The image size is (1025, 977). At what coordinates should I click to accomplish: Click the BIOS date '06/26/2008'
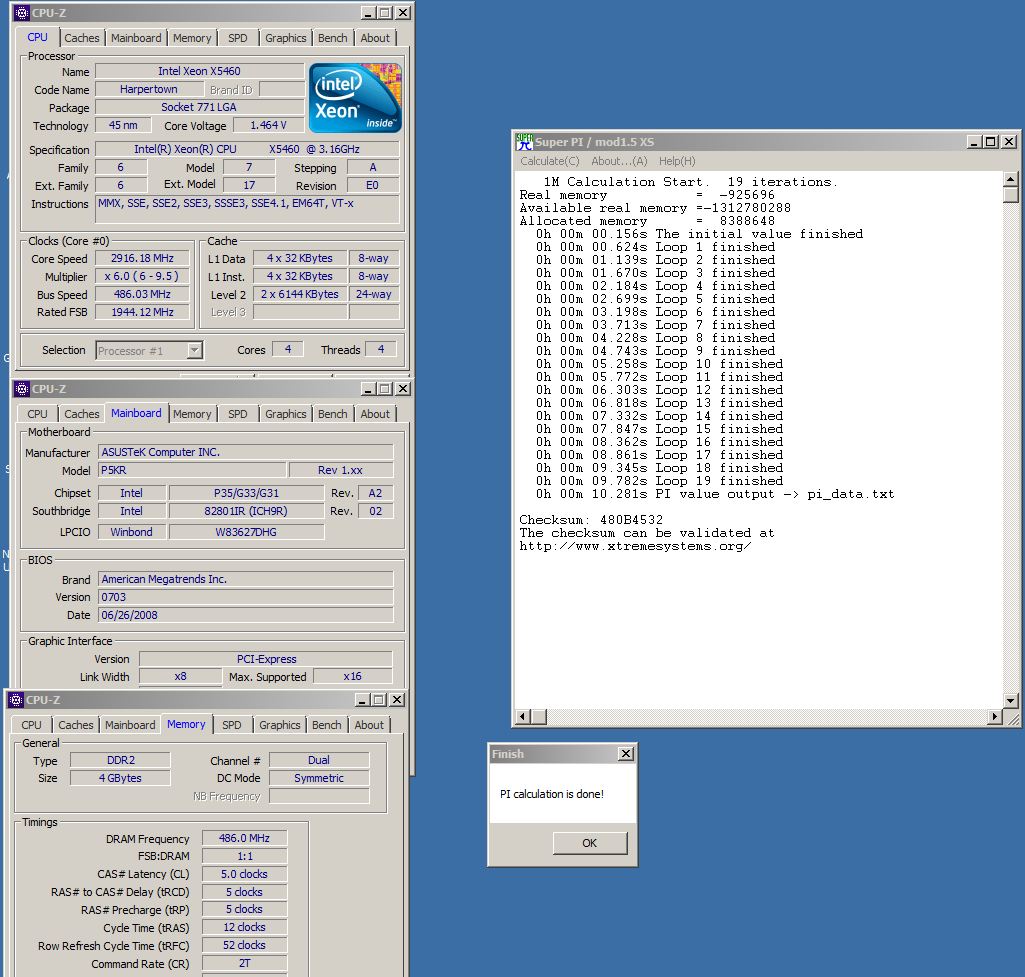(x=246, y=615)
